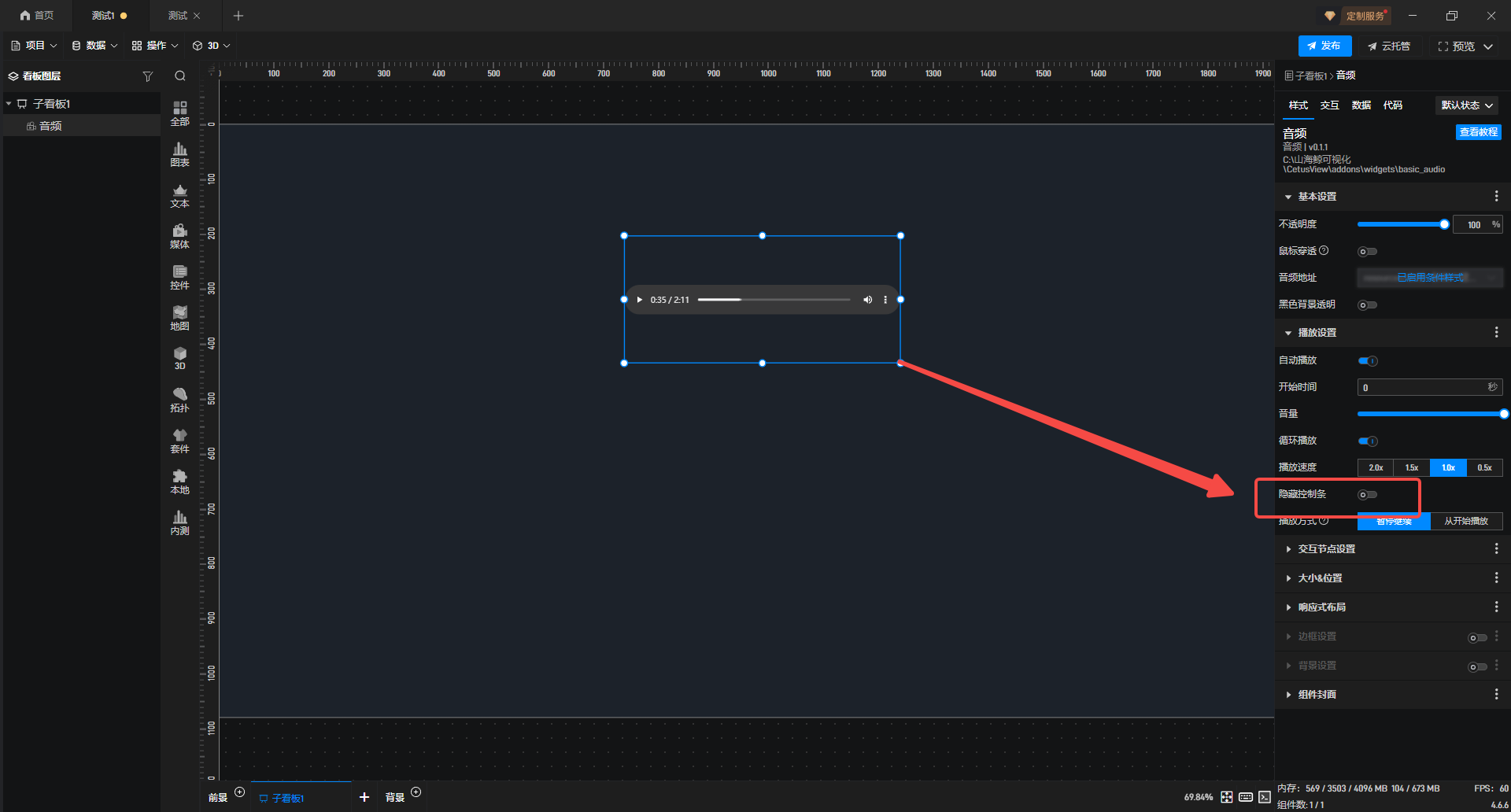This screenshot has width=1511, height=812.
Task: Open the 图表 (chart) component category
Action: pyautogui.click(x=179, y=153)
